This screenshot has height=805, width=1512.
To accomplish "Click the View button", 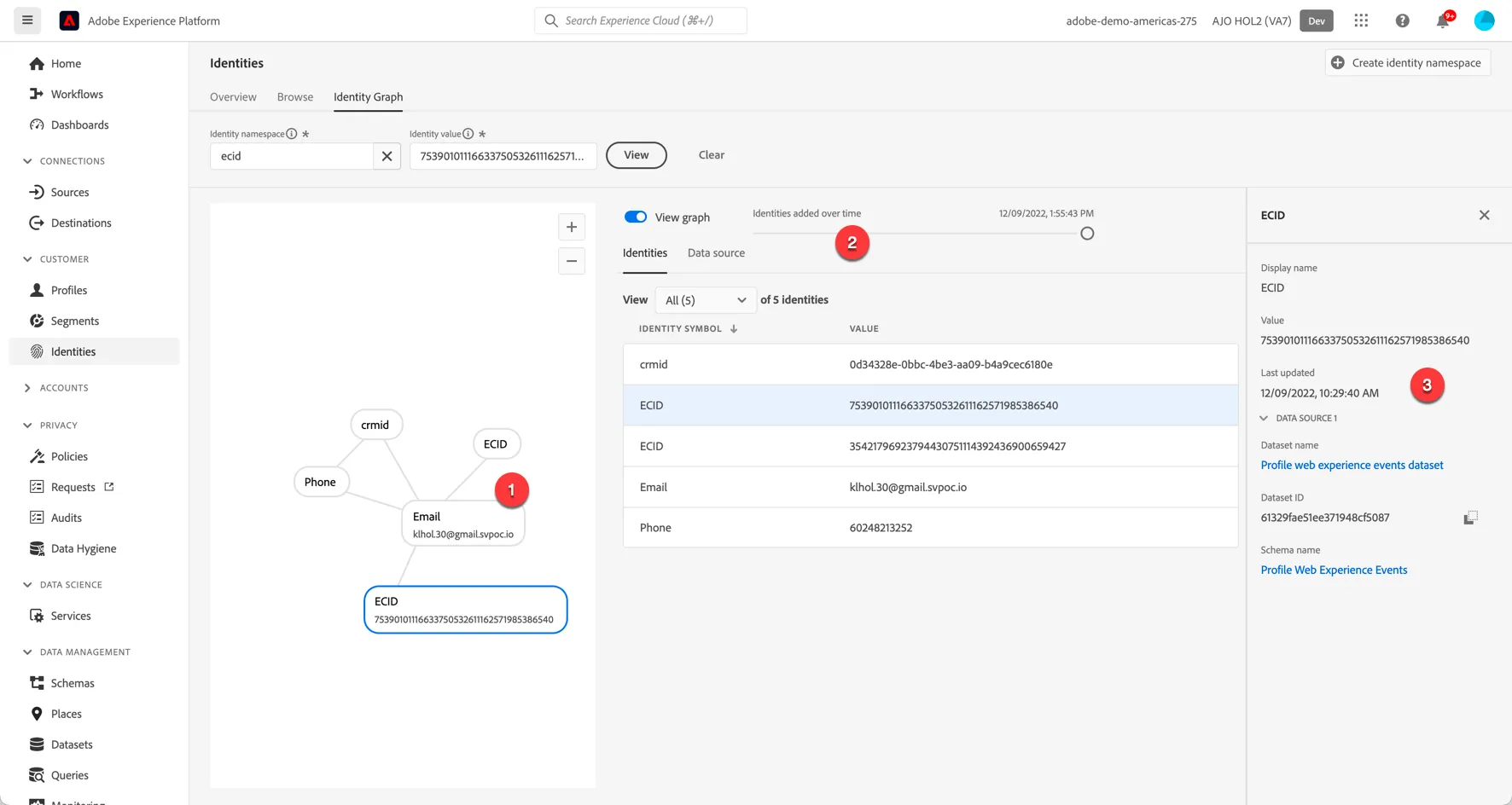I will point(637,155).
